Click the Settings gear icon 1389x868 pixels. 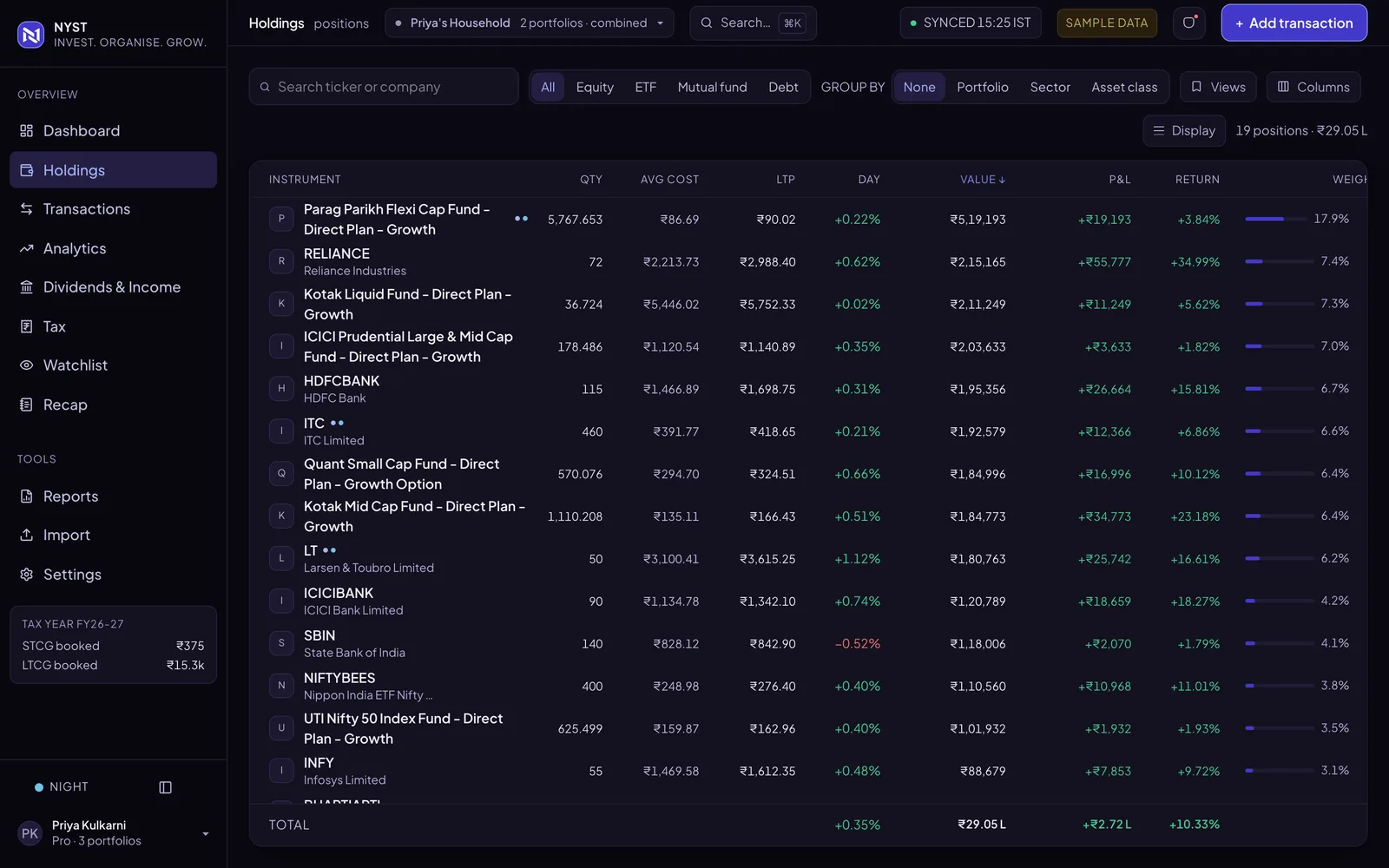(27, 575)
